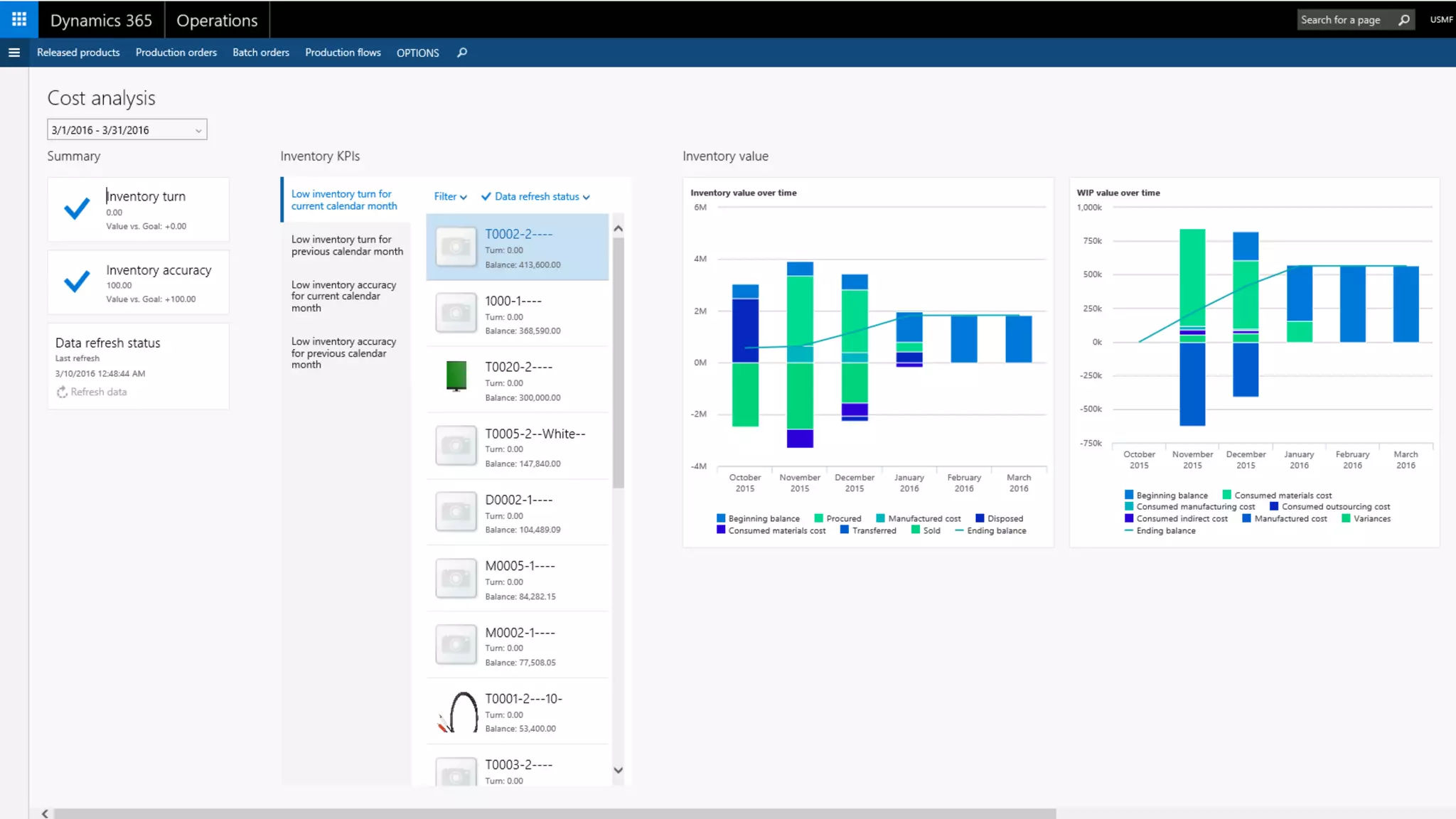This screenshot has height=819, width=1456.
Task: Click the Refresh data icon
Action: click(63, 392)
